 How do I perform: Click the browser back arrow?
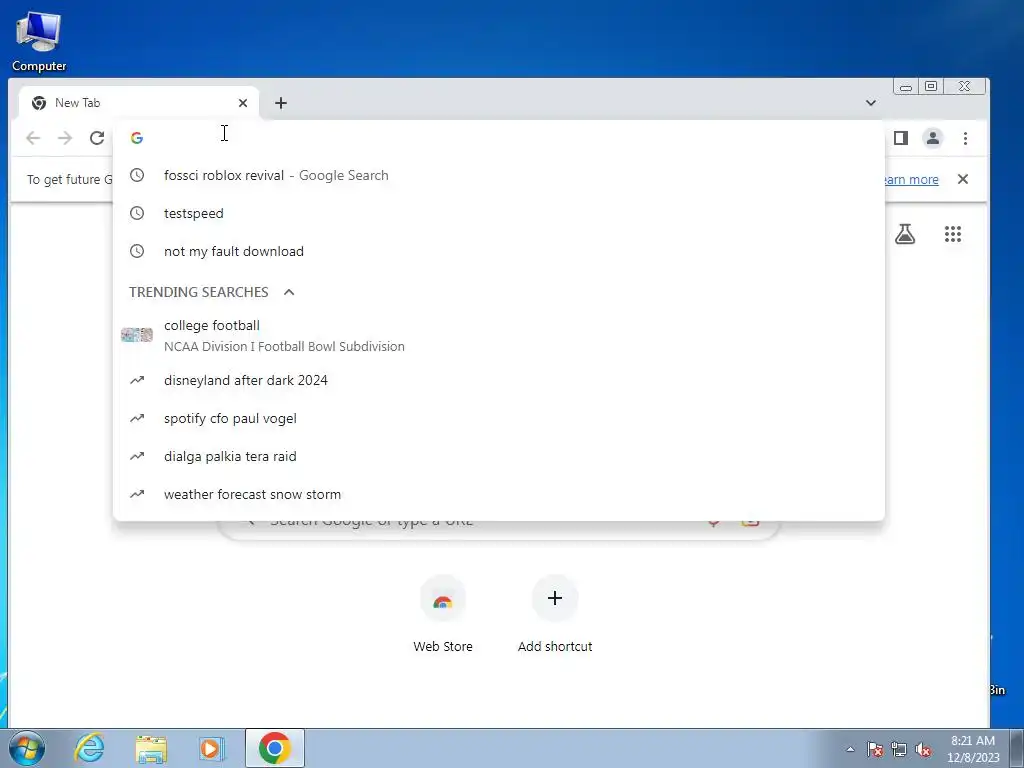pyautogui.click(x=33, y=138)
